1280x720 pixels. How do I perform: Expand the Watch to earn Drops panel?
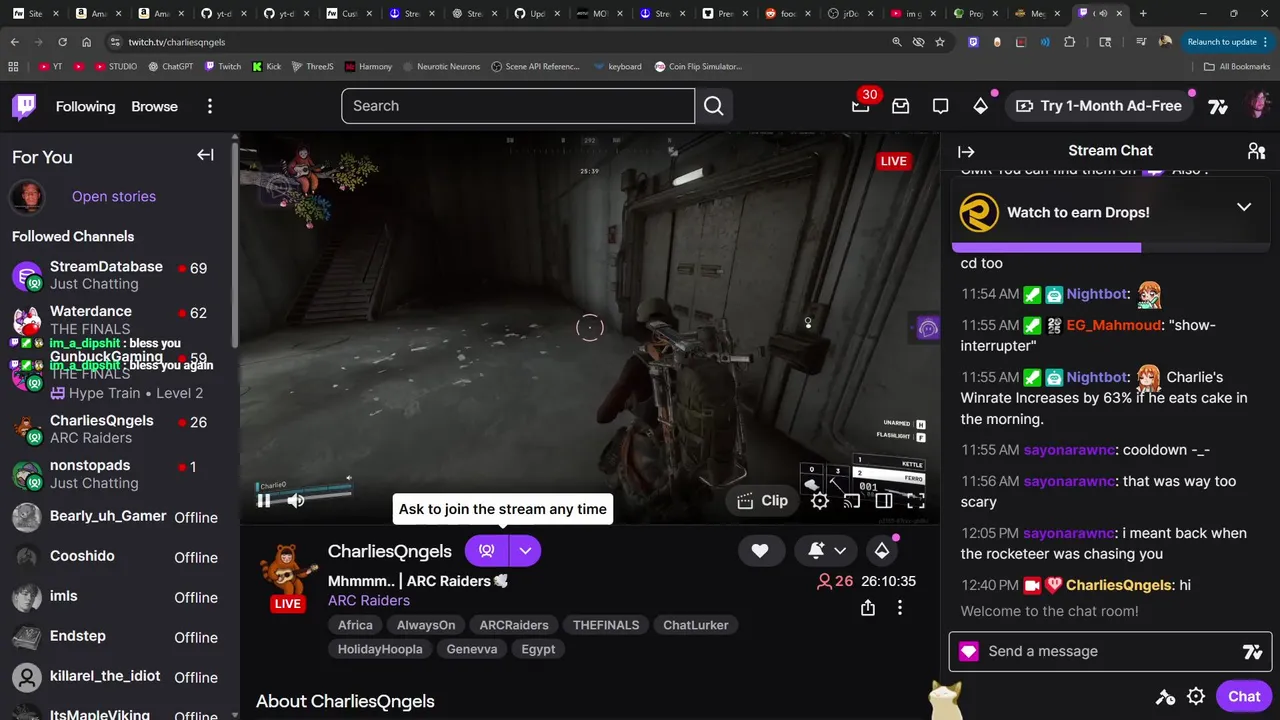tap(1244, 207)
